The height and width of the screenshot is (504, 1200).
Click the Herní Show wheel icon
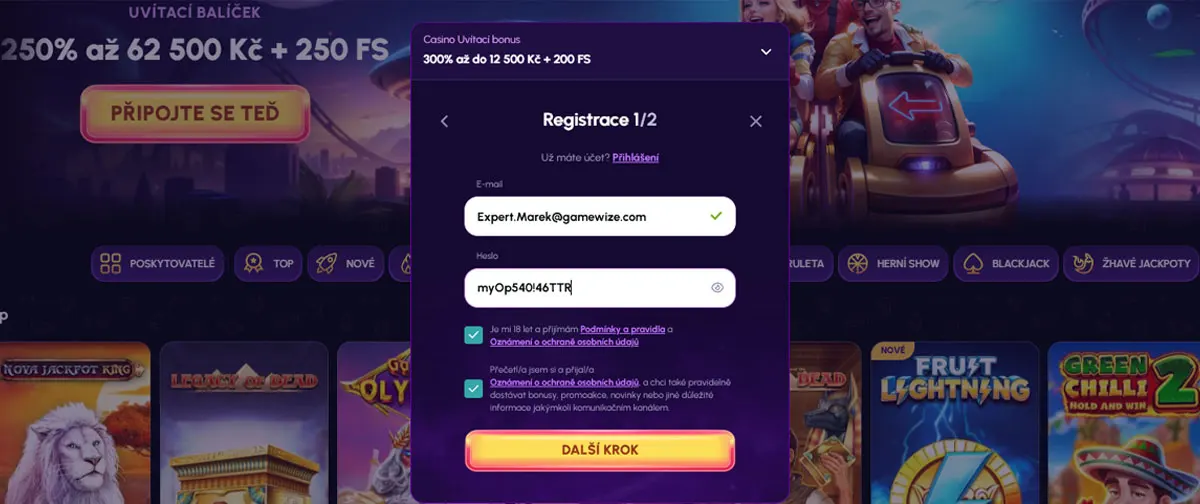(x=856, y=263)
